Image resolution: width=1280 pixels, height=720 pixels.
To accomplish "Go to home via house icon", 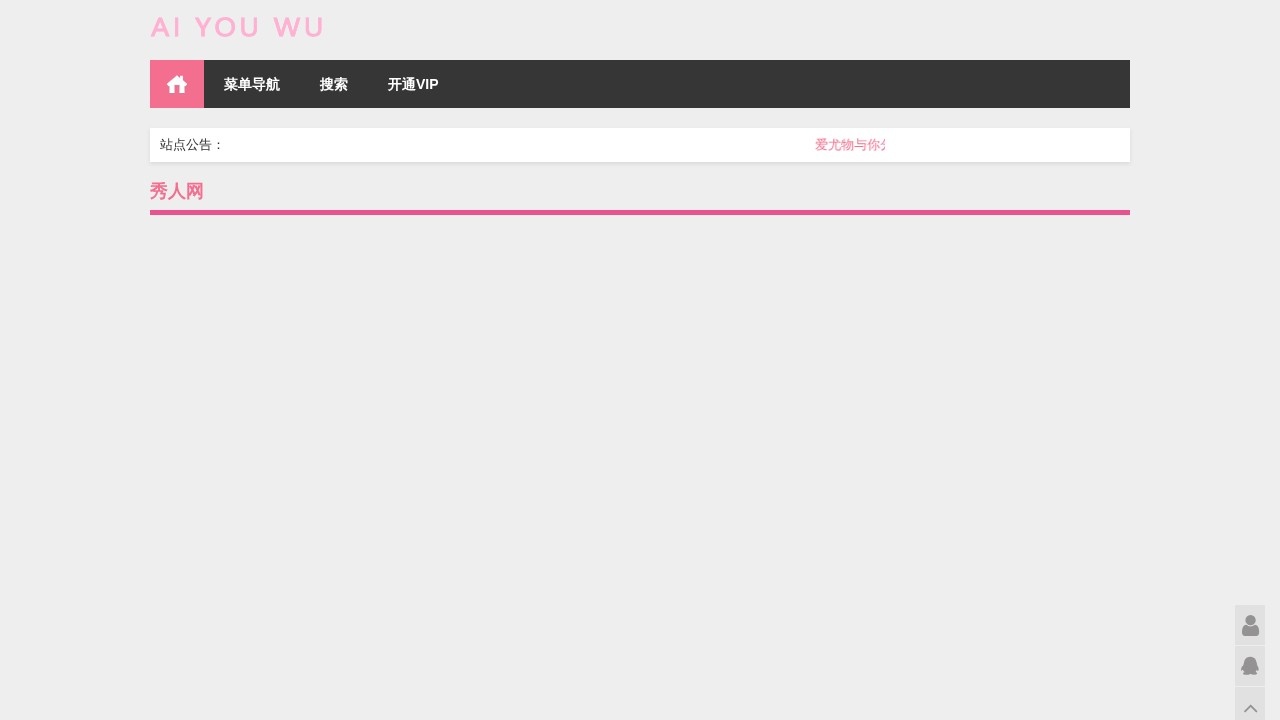I will pyautogui.click(x=177, y=84).
